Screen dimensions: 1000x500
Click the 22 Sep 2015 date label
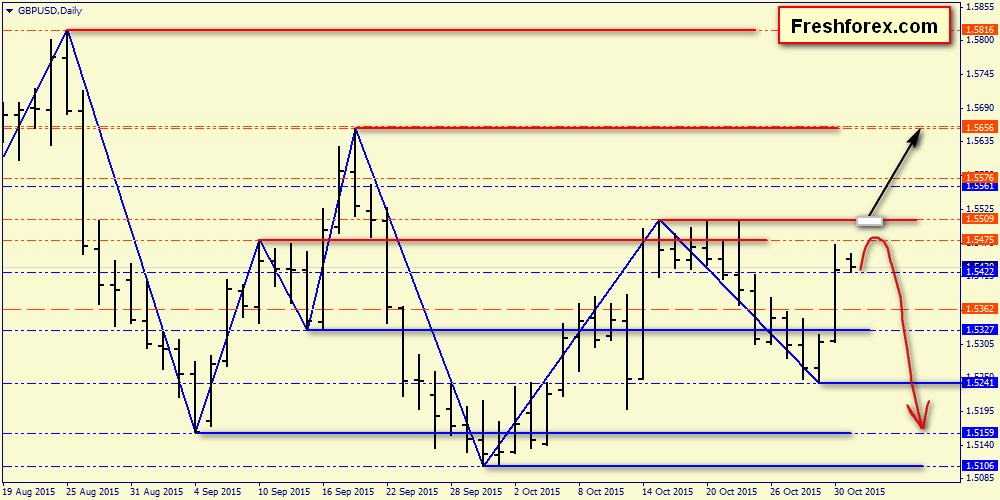tap(410, 492)
